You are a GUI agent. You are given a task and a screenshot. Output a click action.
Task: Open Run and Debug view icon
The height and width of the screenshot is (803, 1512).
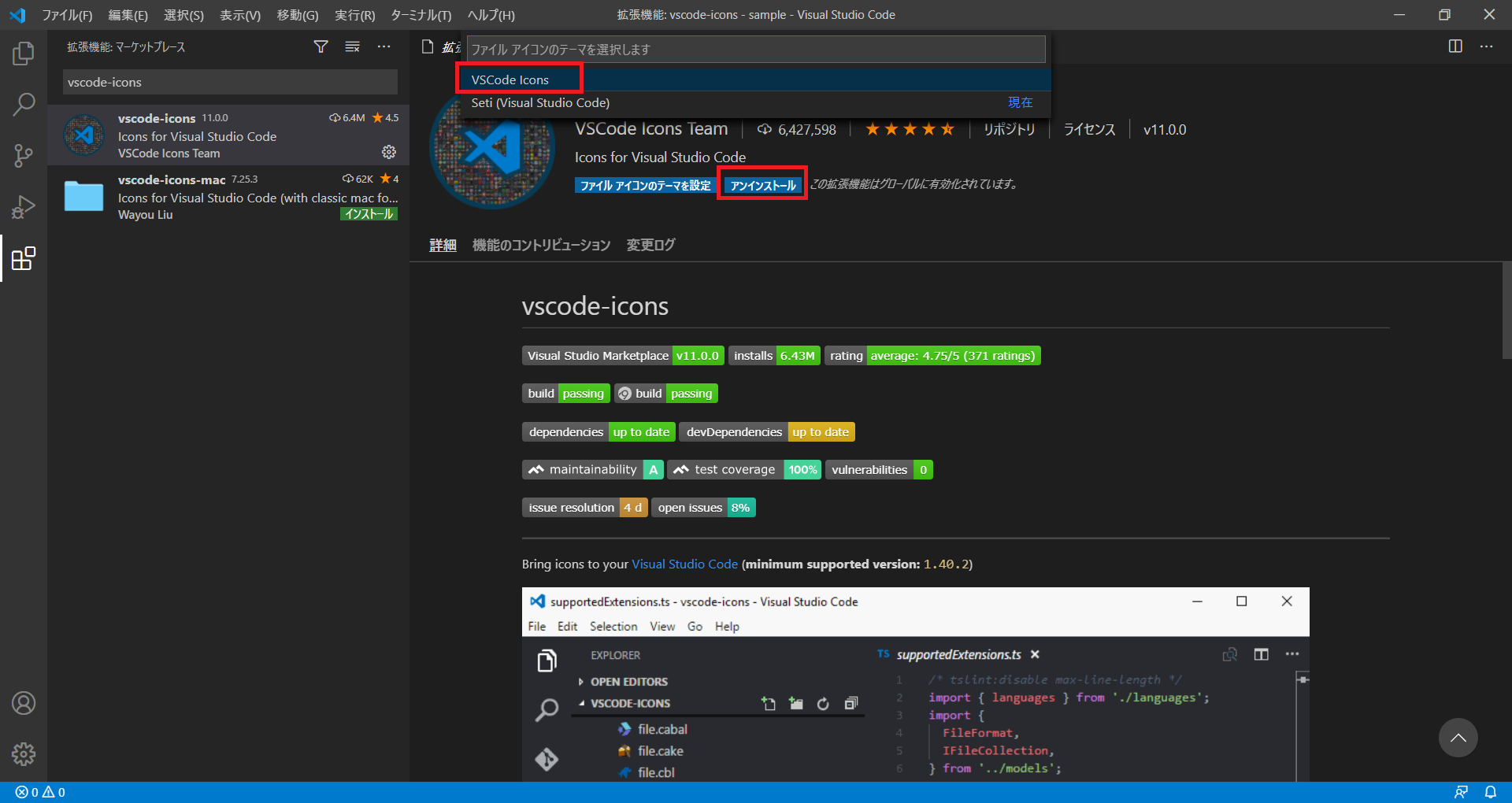click(x=24, y=207)
